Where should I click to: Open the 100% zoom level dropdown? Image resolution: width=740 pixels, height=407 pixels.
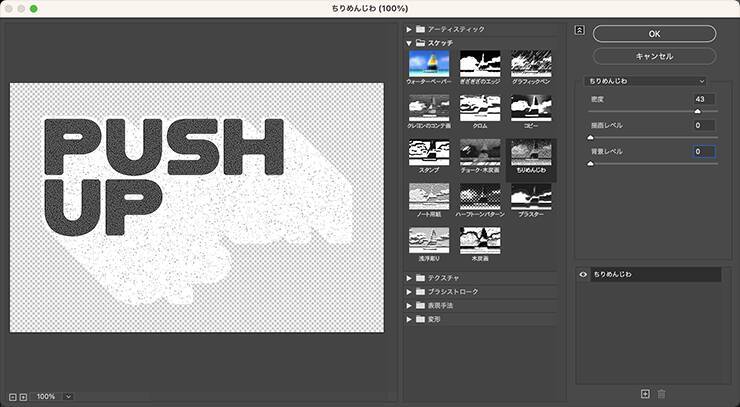[68, 397]
